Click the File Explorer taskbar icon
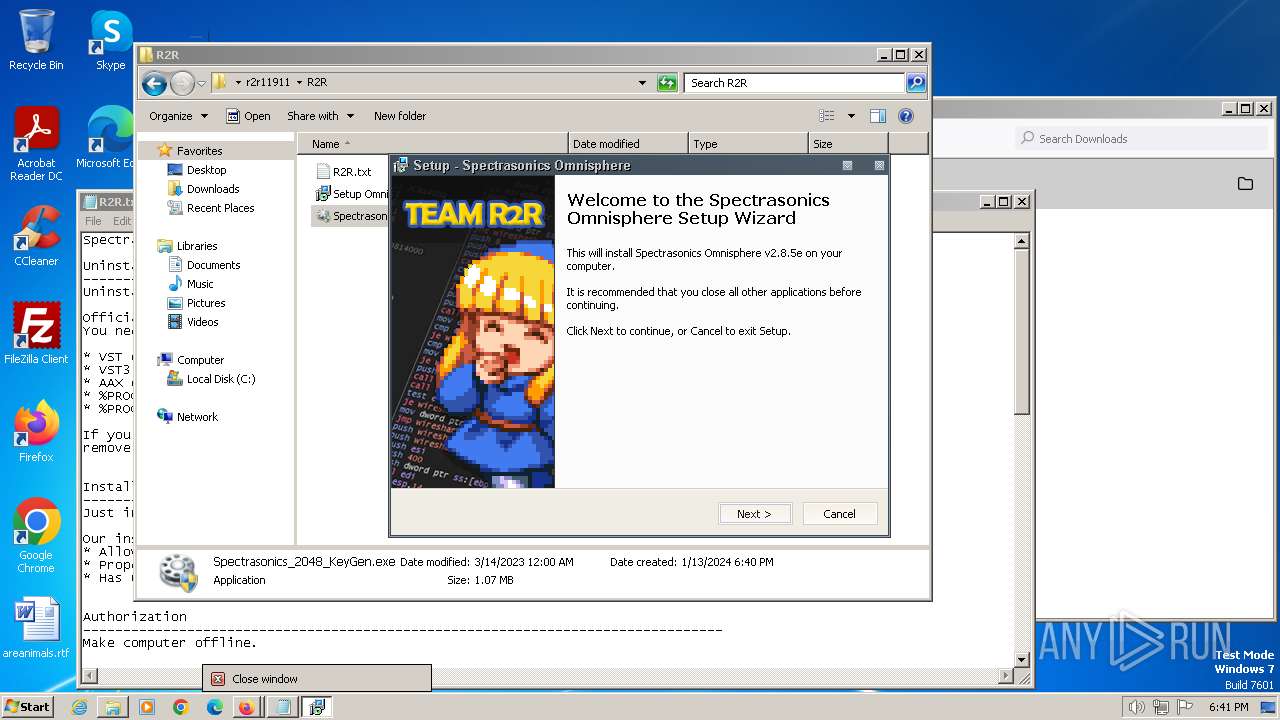Viewport: 1280px width, 720px height. click(113, 707)
